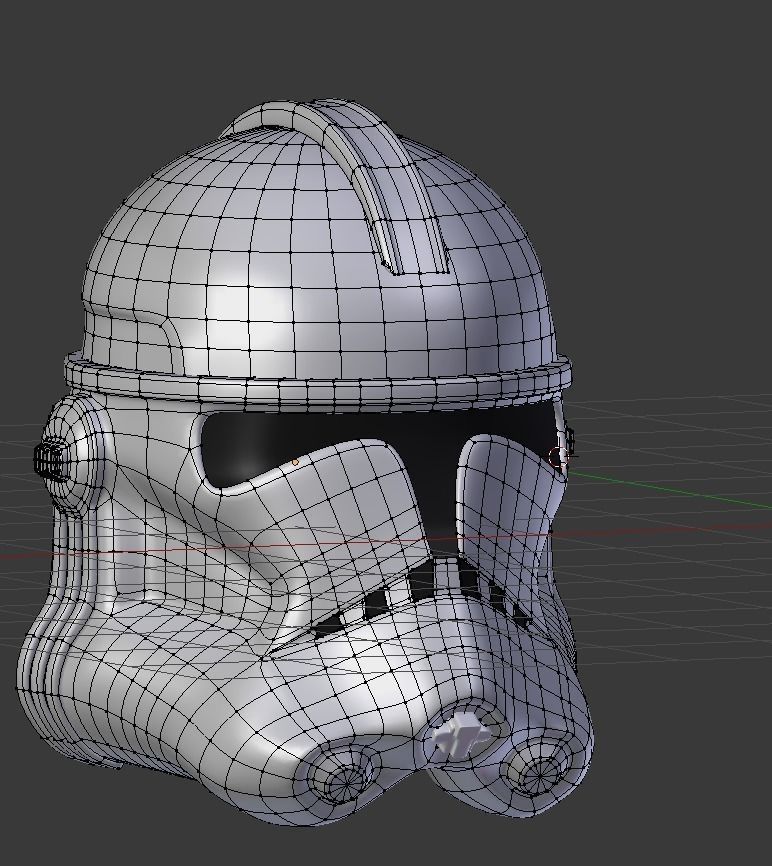Click the 3D cursor beside the visor
The image size is (772, 866).
pyautogui.click(x=558, y=457)
